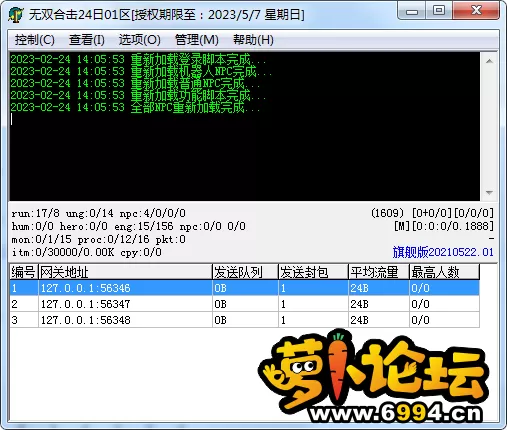This screenshot has width=507, height=430.
Task: Click the 发送队列 column header
Action: tap(245, 272)
